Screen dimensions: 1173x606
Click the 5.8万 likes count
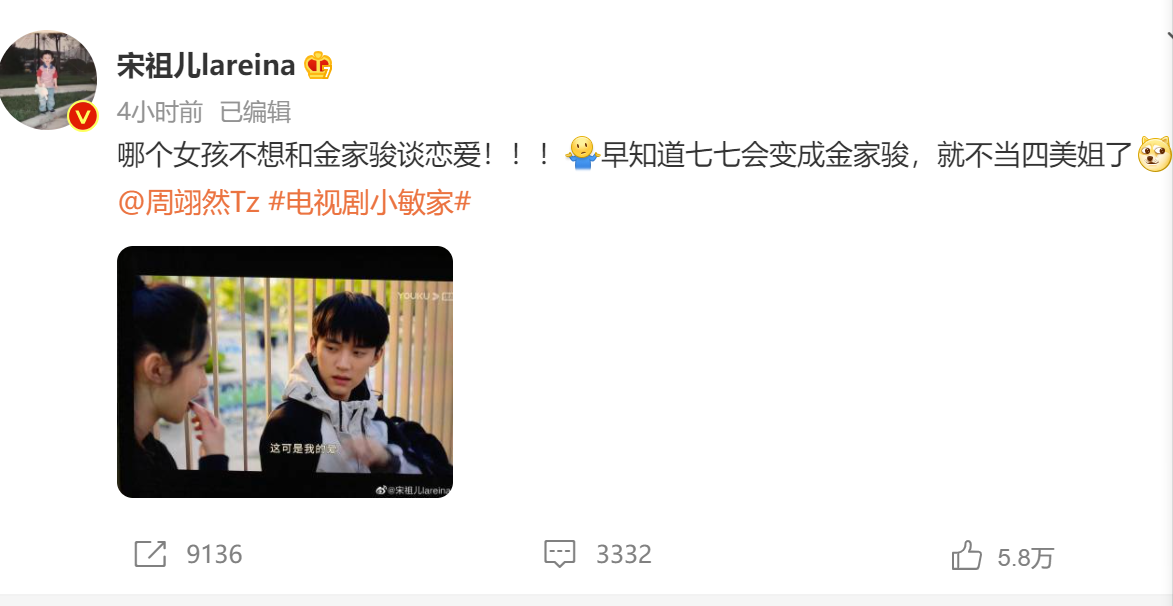point(1026,557)
